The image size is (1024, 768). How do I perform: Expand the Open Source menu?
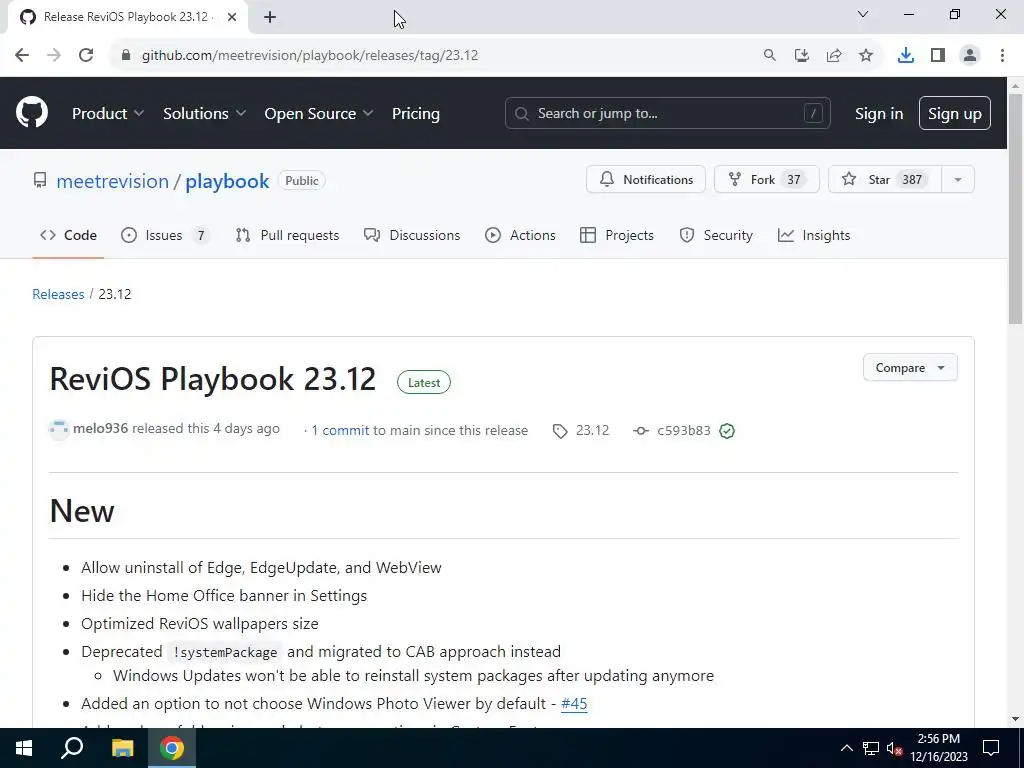[319, 114]
